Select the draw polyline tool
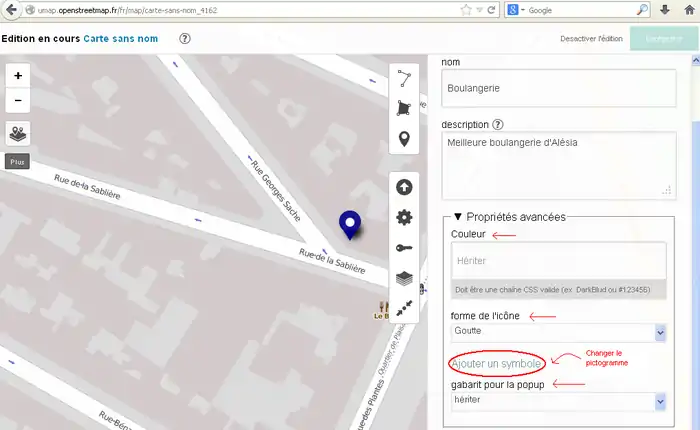This screenshot has height=430, width=700. click(x=404, y=78)
